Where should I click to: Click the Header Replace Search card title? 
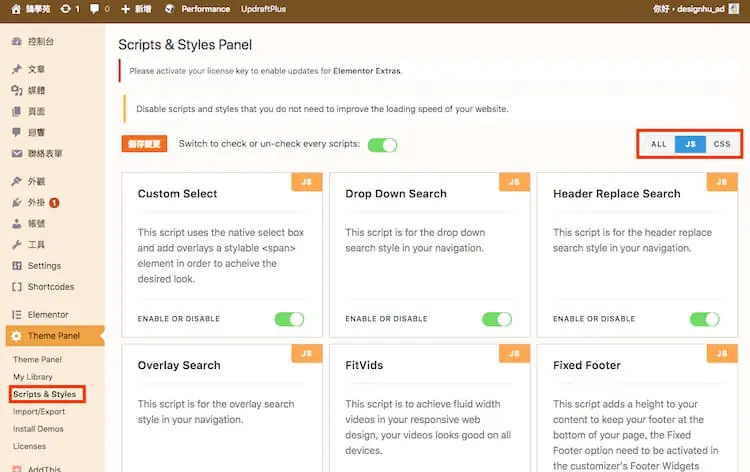tap(617, 194)
